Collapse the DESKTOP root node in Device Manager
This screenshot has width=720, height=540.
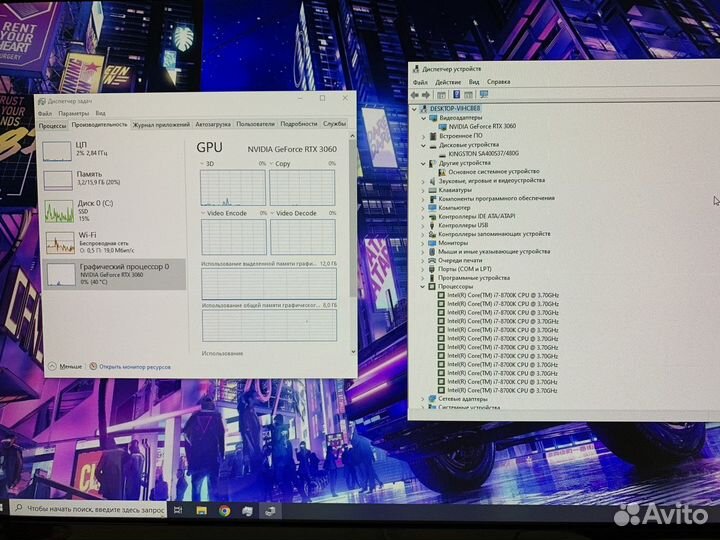(415, 109)
